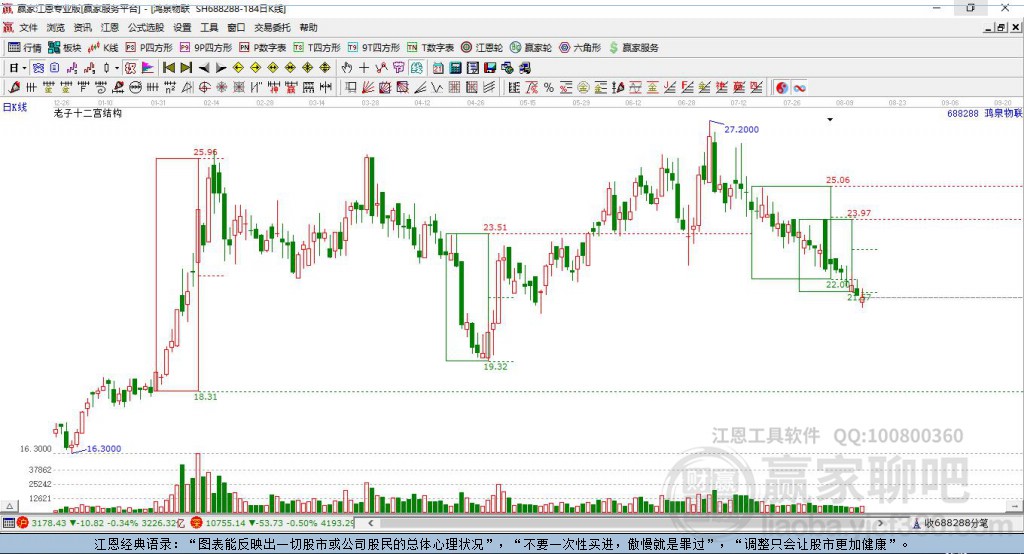Open the T四方形 time square
The height and width of the screenshot is (554, 1024).
pos(317,48)
